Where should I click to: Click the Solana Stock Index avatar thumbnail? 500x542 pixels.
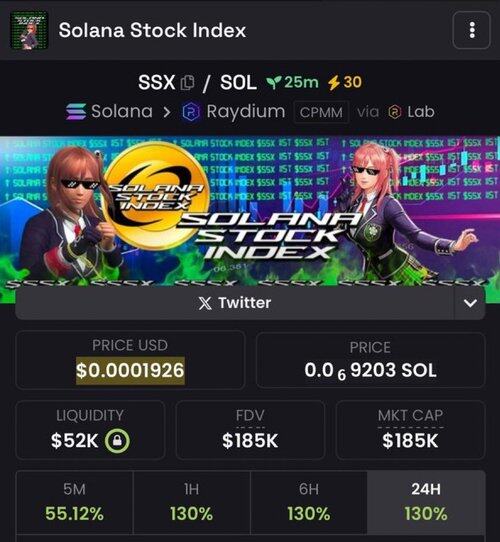29,30
